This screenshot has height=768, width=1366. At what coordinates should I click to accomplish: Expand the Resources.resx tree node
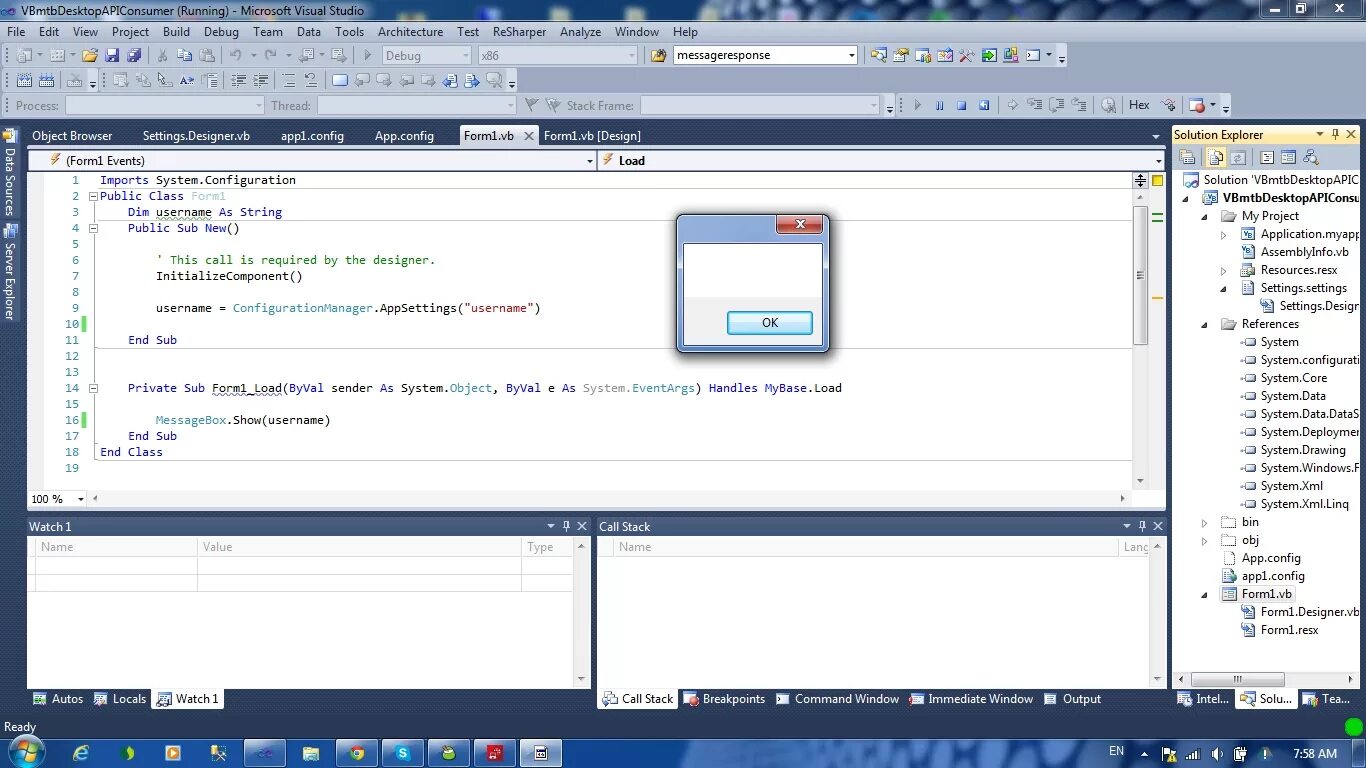1223,270
